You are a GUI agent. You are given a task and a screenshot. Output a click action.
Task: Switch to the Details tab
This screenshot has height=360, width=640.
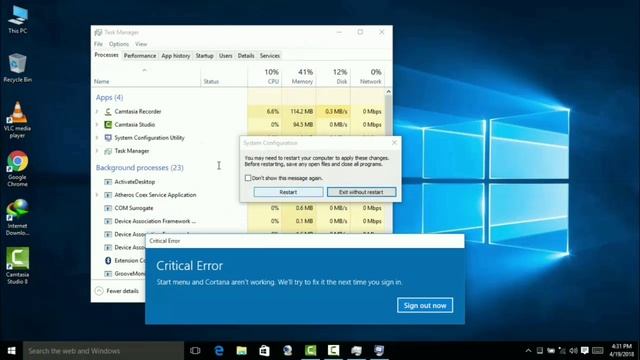coord(246,56)
